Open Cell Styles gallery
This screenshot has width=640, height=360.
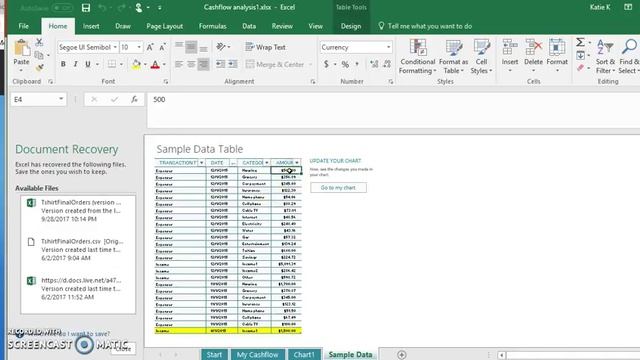click(481, 56)
